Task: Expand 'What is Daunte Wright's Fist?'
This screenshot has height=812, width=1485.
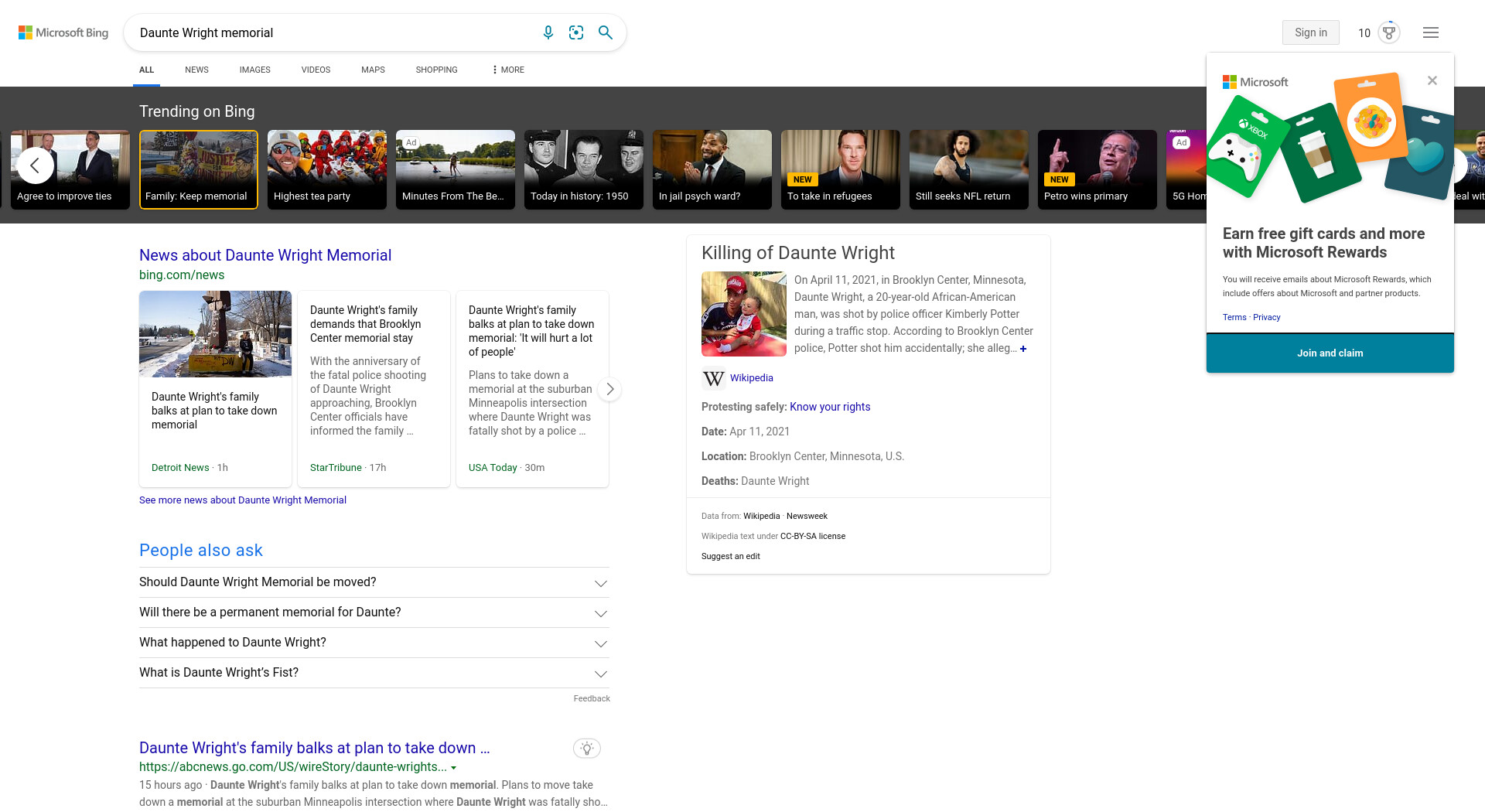Action: 374,673
